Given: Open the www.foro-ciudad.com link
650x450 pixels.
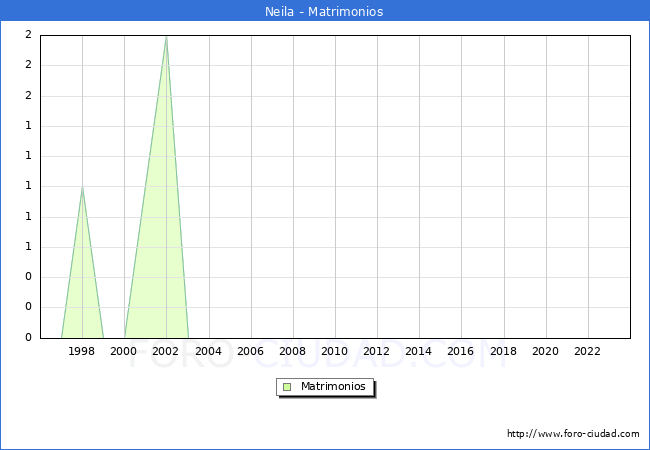Looking at the screenshot, I should [x=573, y=434].
